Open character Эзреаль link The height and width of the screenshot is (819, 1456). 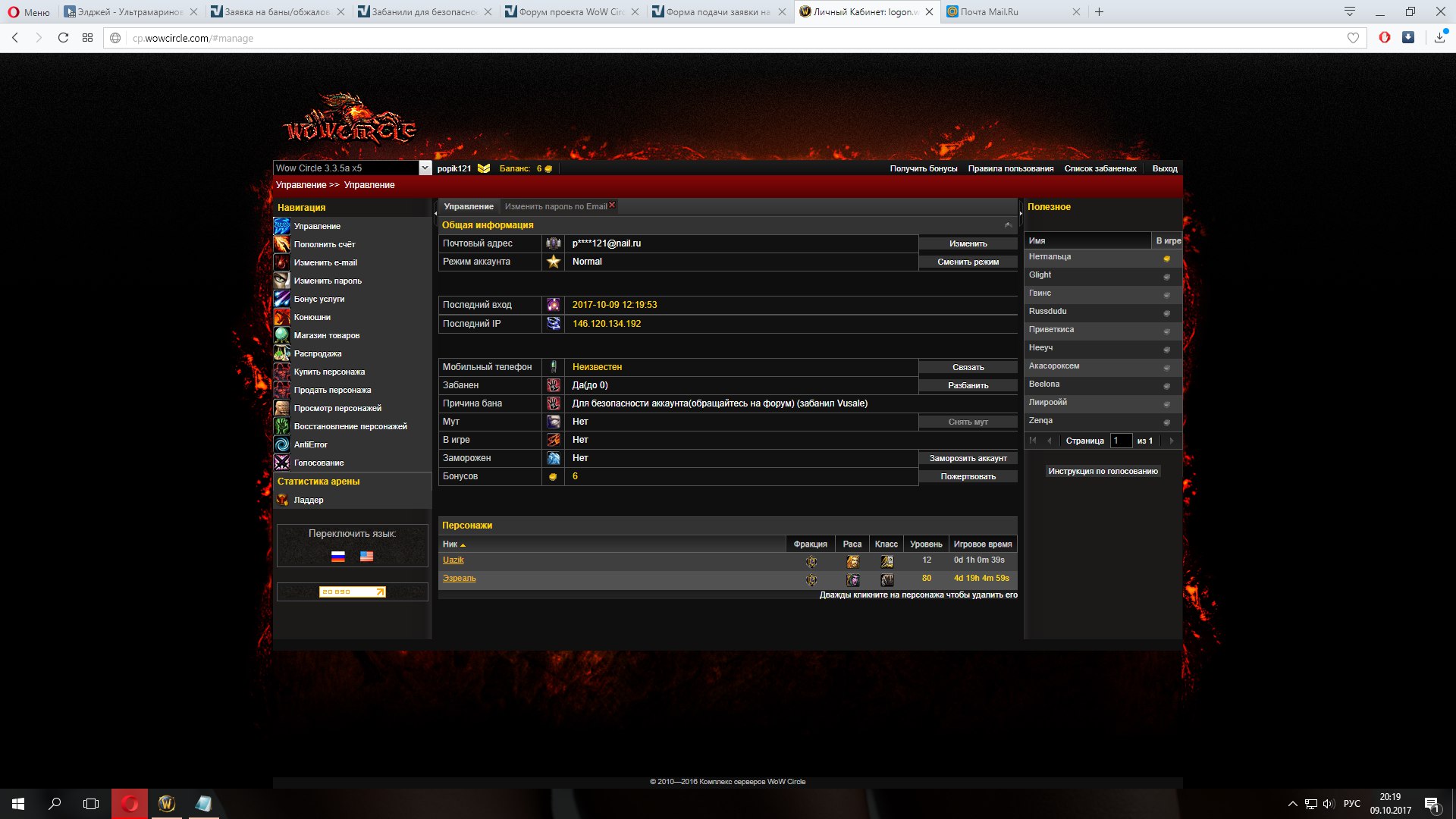(459, 579)
